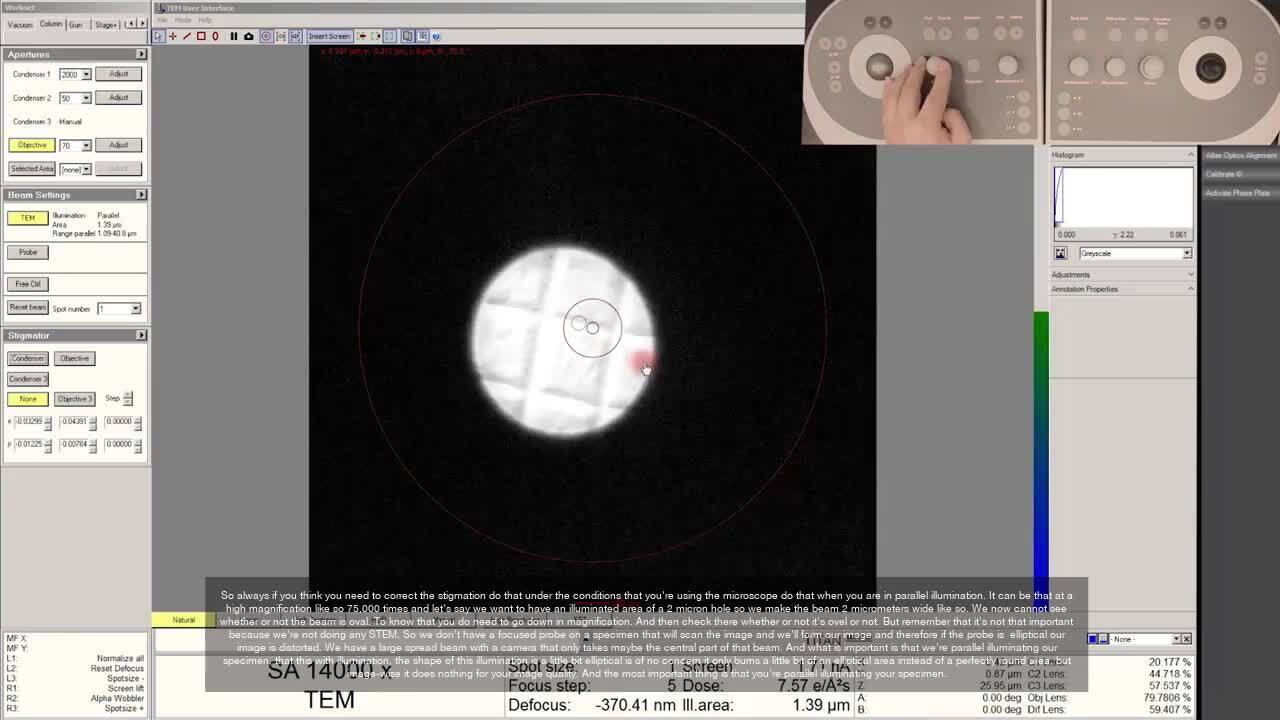Click the Insert Screen button

[328, 36]
